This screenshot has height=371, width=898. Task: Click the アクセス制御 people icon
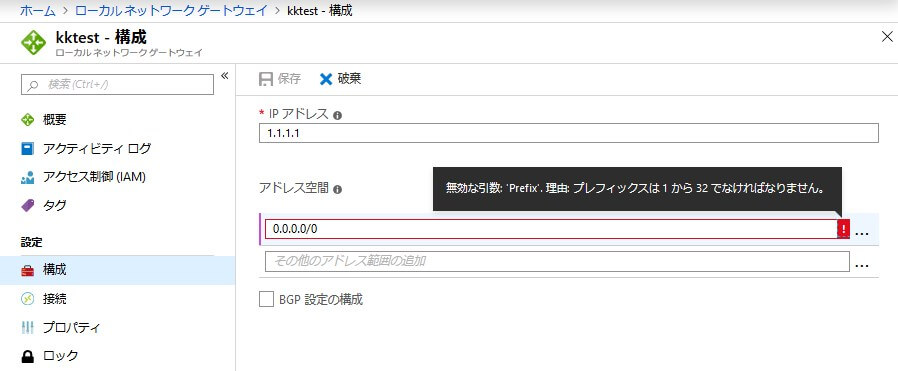pyautogui.click(x=27, y=177)
